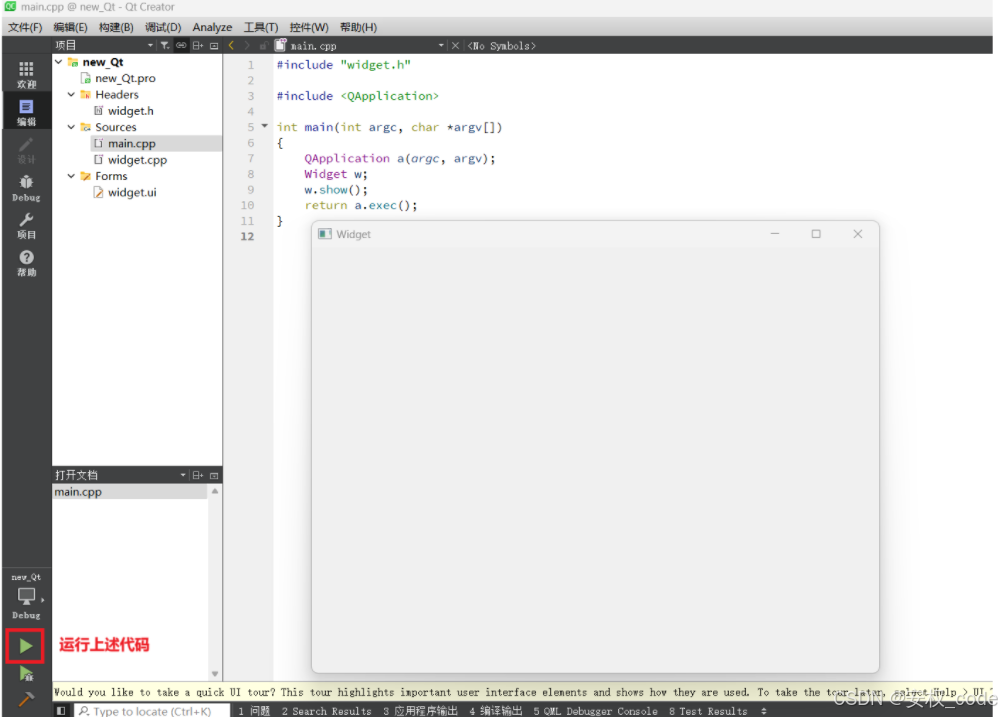Open the 构建(B) menu
1002x717 pixels.
[116, 27]
